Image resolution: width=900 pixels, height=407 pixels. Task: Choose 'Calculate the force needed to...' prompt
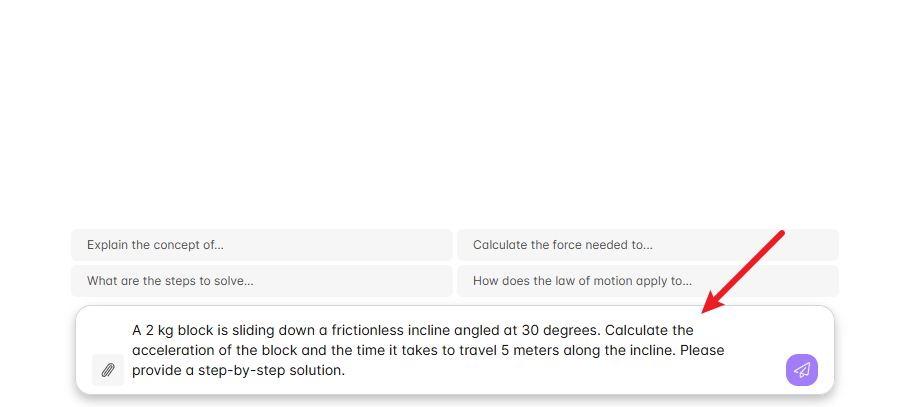[x=647, y=245]
